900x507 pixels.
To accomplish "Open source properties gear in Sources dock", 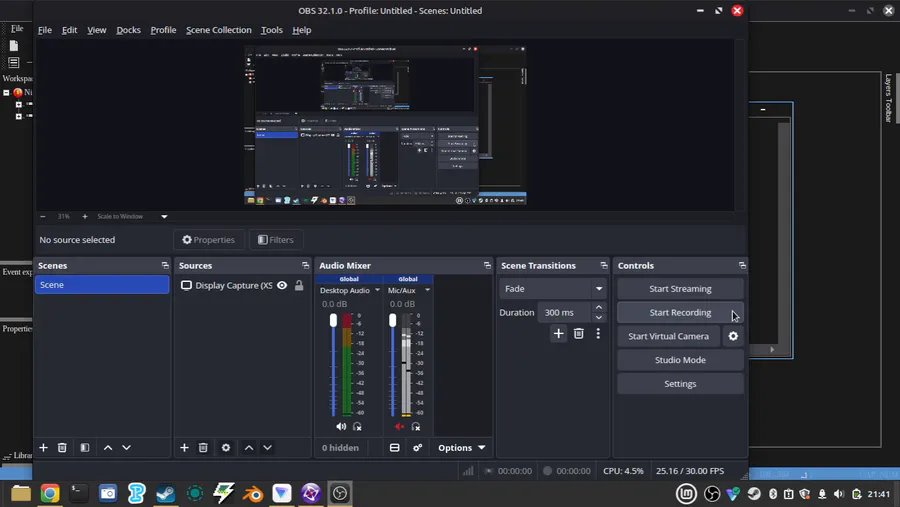I will [226, 447].
